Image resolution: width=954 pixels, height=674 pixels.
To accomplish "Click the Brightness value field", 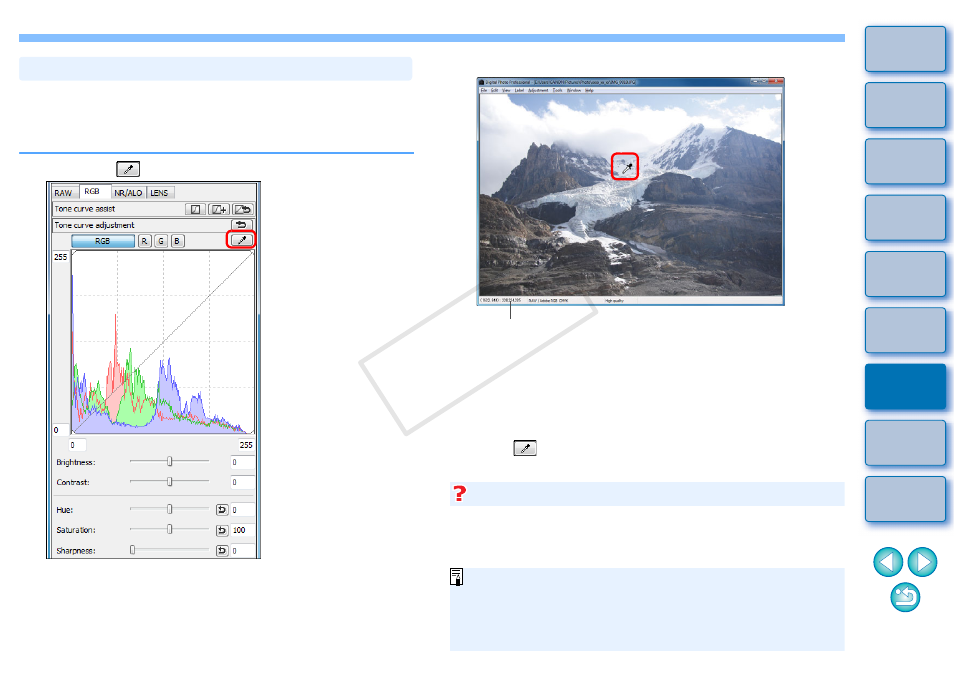I will tap(242, 462).
